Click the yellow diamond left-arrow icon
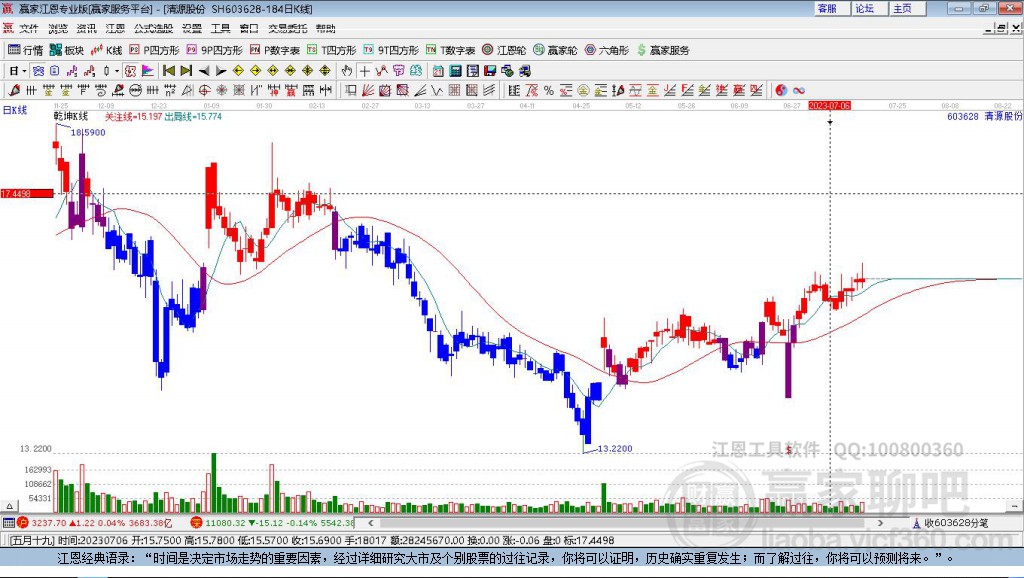Image resolution: width=1024 pixels, height=578 pixels. [238, 71]
